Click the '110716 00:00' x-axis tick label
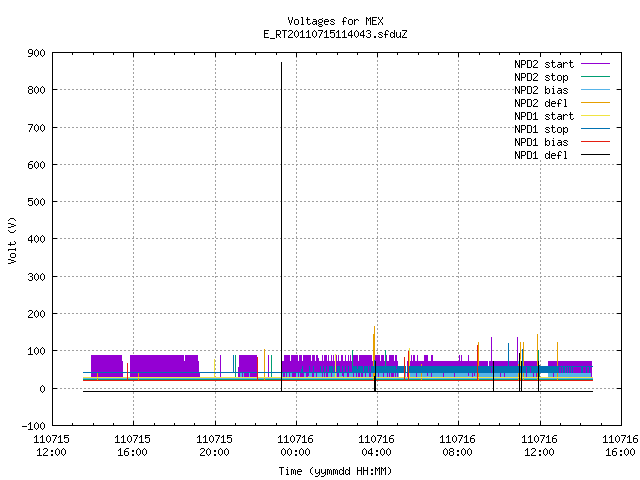This screenshot has width=640, height=480. pyautogui.click(x=296, y=446)
